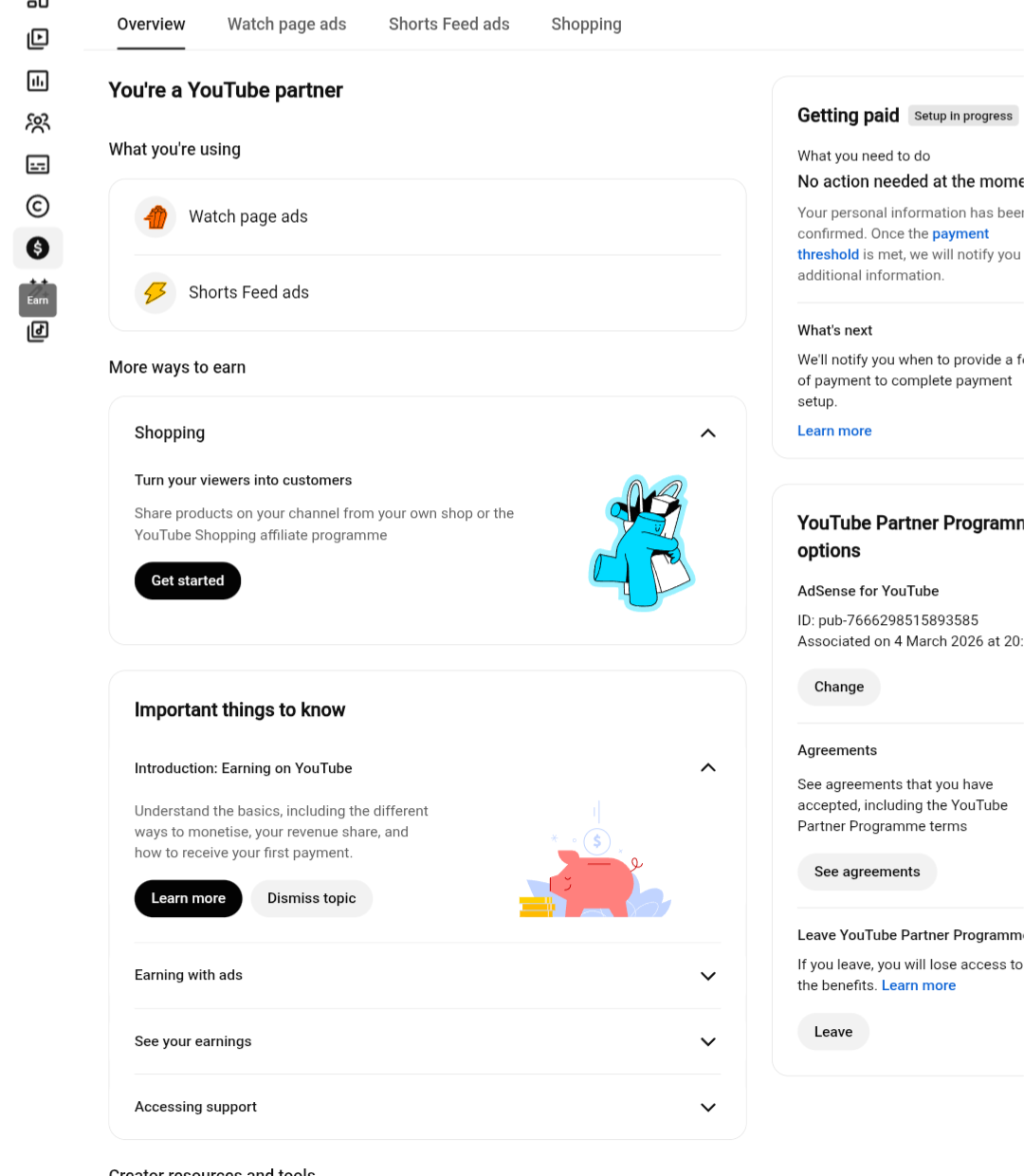The image size is (1024, 1176).
Task: Click the Shorts Feed ads lightning icon
Action: (155, 292)
